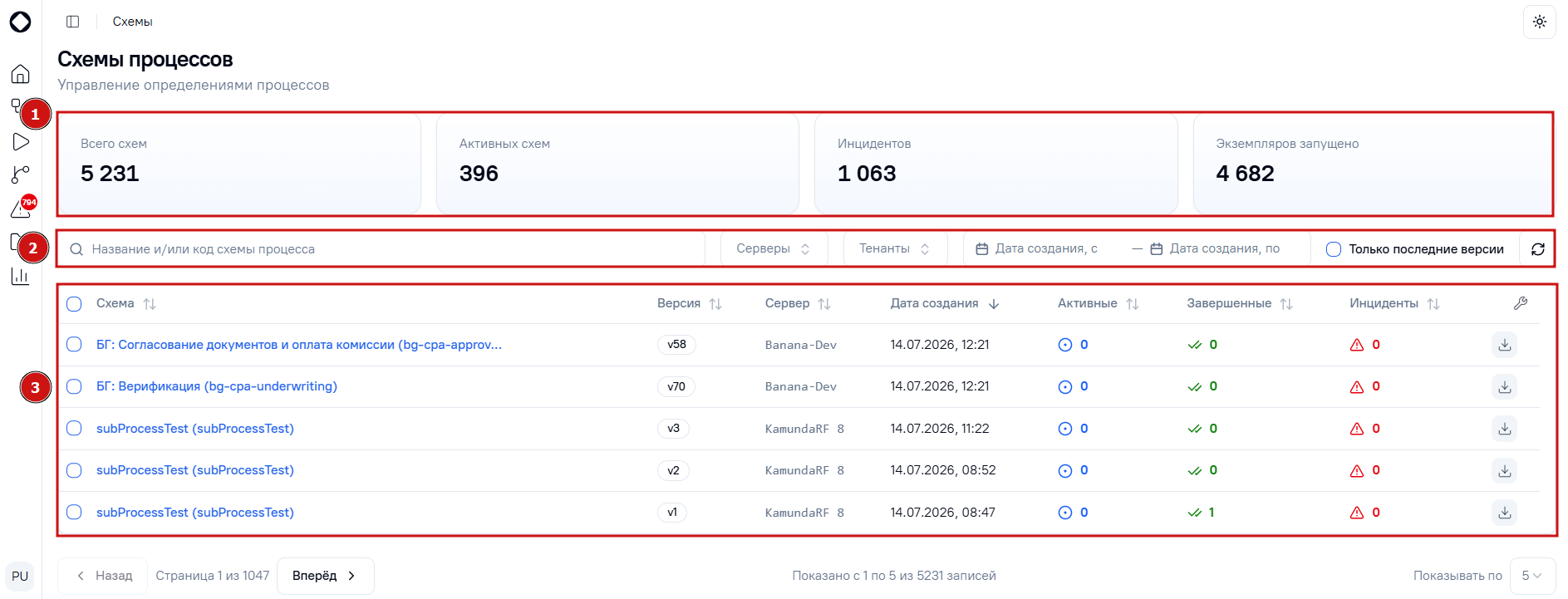Open the statistics bar chart sidebar icon
This screenshot has height=599, width=1568.
(x=21, y=276)
